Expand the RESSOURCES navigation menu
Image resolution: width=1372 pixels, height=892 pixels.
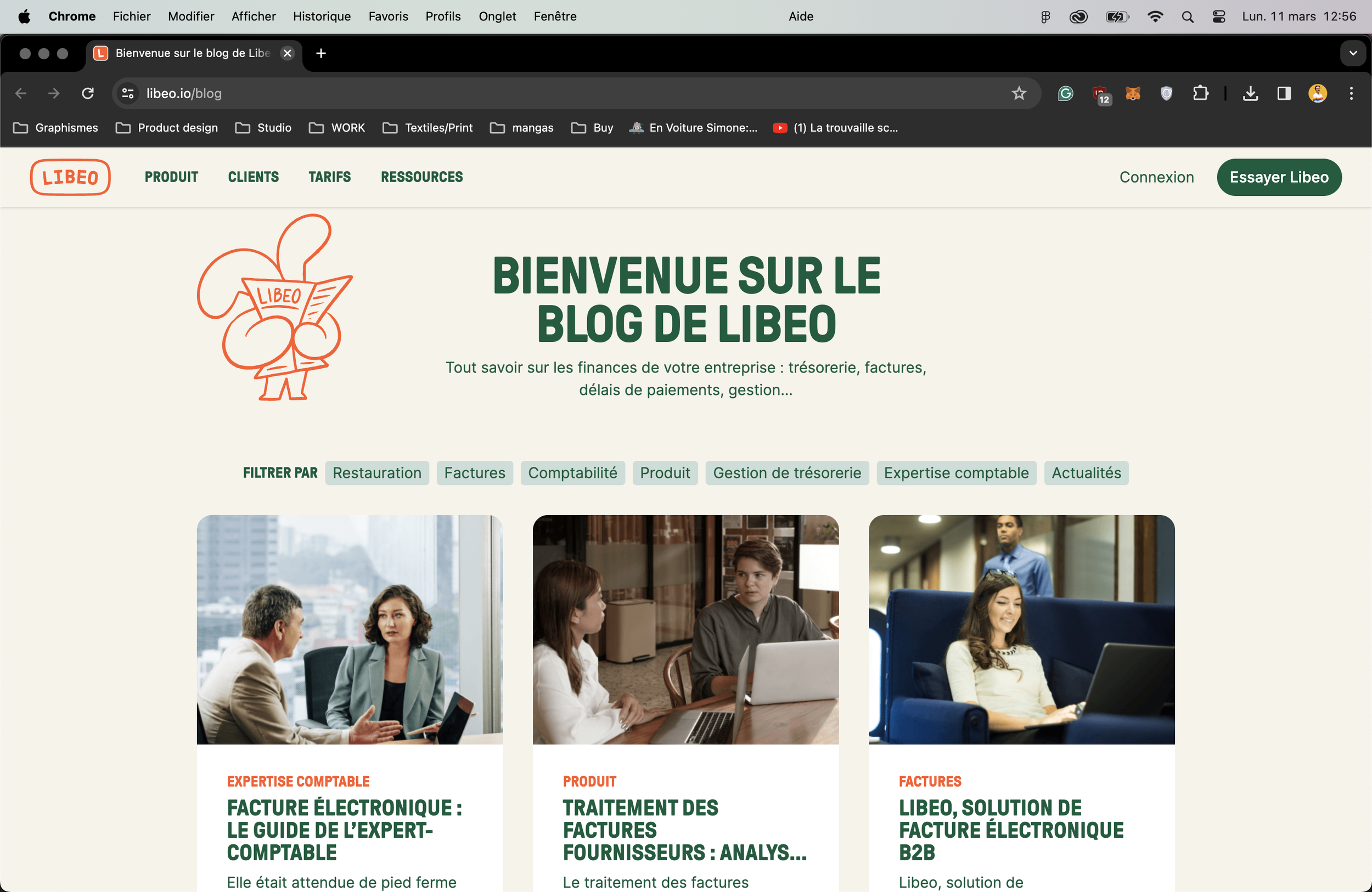click(x=421, y=177)
